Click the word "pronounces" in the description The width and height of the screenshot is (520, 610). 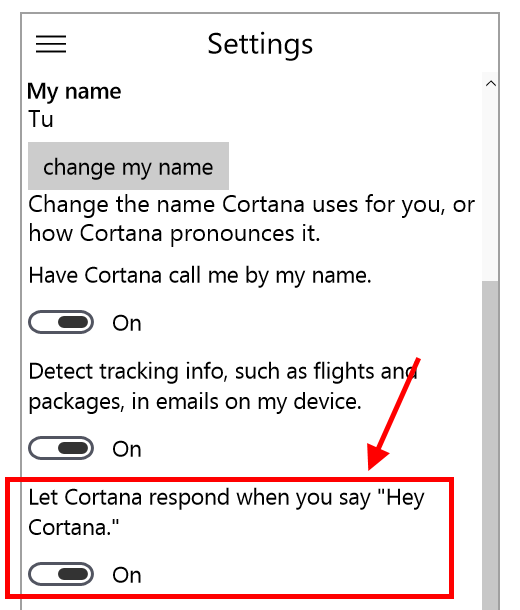point(232,235)
